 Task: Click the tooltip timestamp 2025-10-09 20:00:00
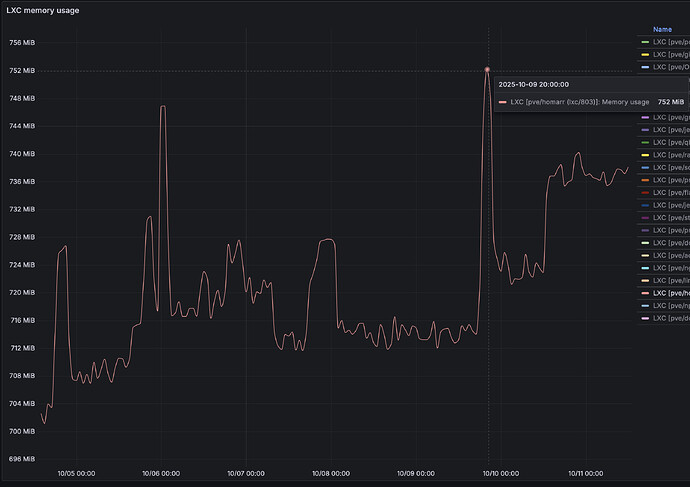pos(533,84)
